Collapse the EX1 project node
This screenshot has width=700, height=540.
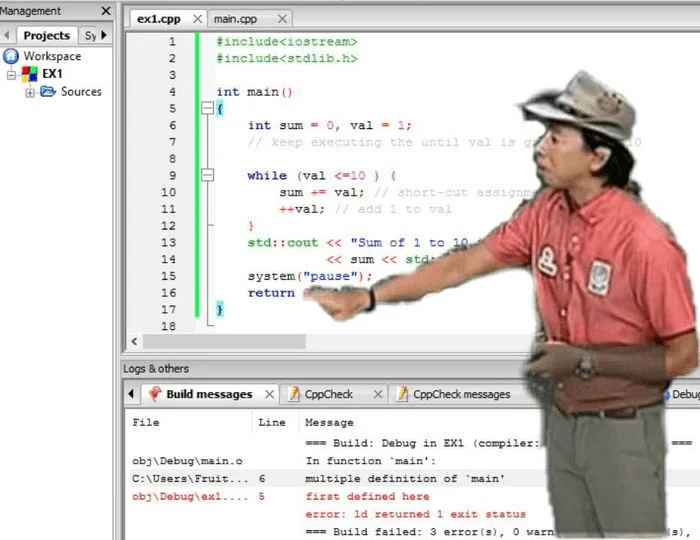(x=12, y=75)
